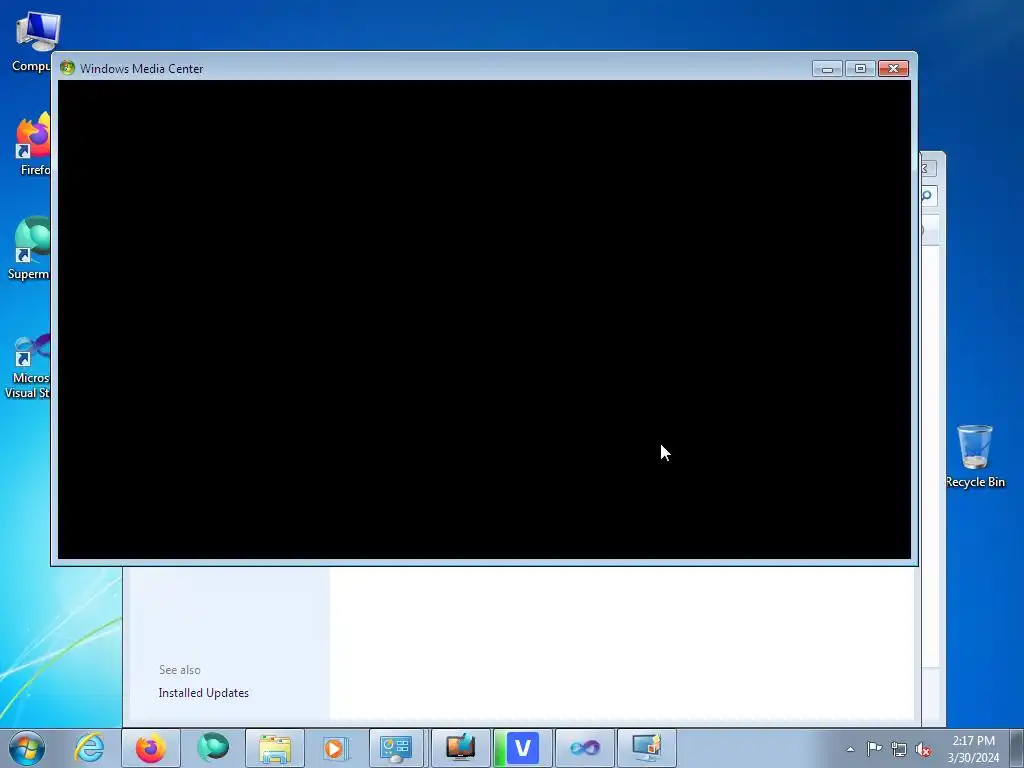Open the network status tray icon
Image resolution: width=1024 pixels, height=768 pixels.
tap(899, 750)
